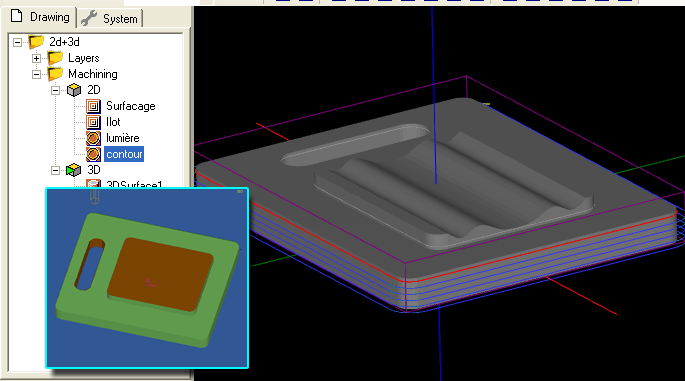Select the Surfacage operation label
This screenshot has width=685, height=381.
coord(131,106)
